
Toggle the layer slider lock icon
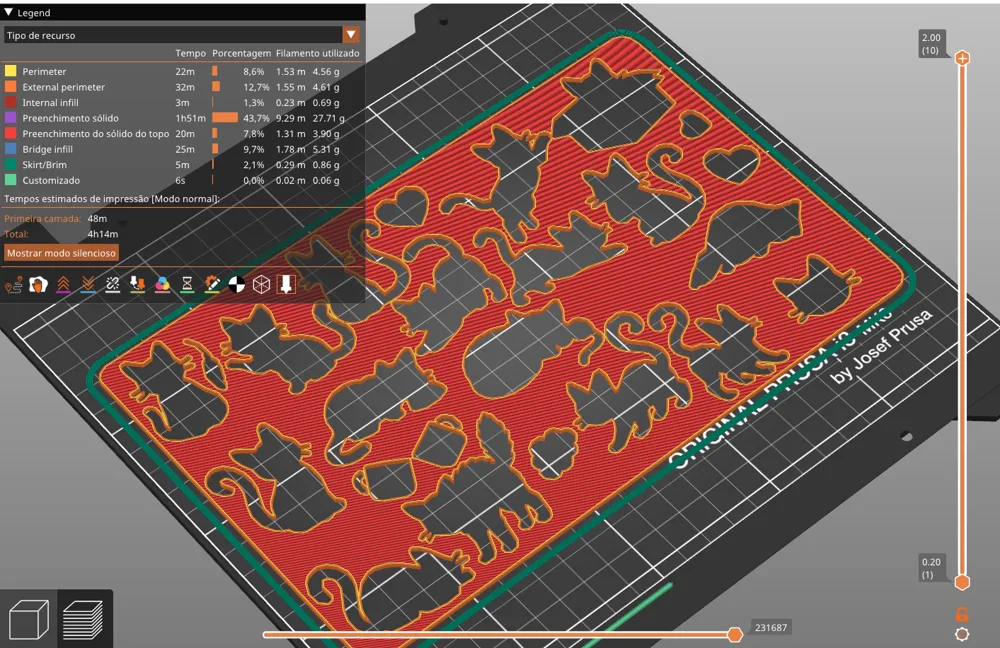(x=962, y=614)
